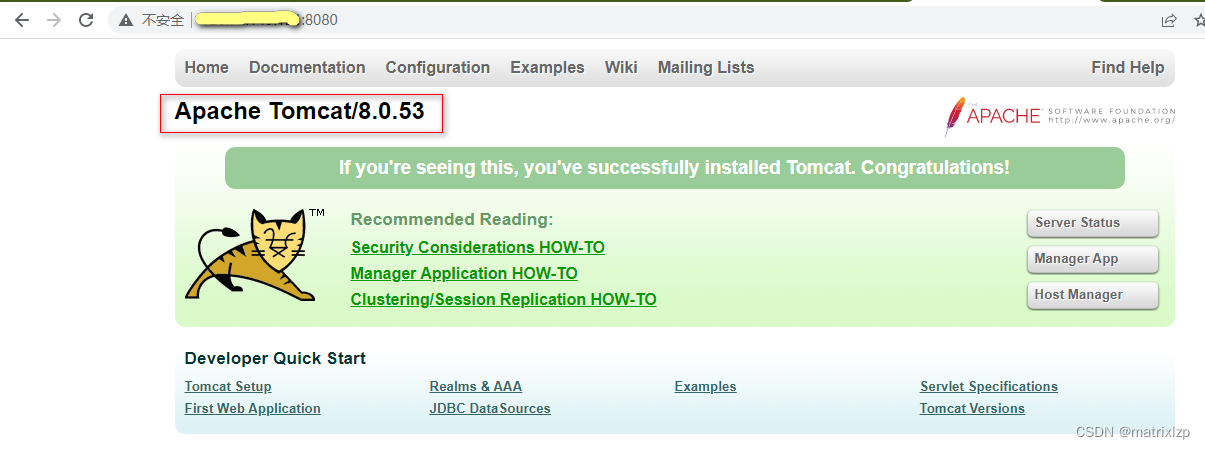This screenshot has width=1205, height=449.
Task: Click the browser Forward arrow
Action: click(54, 20)
